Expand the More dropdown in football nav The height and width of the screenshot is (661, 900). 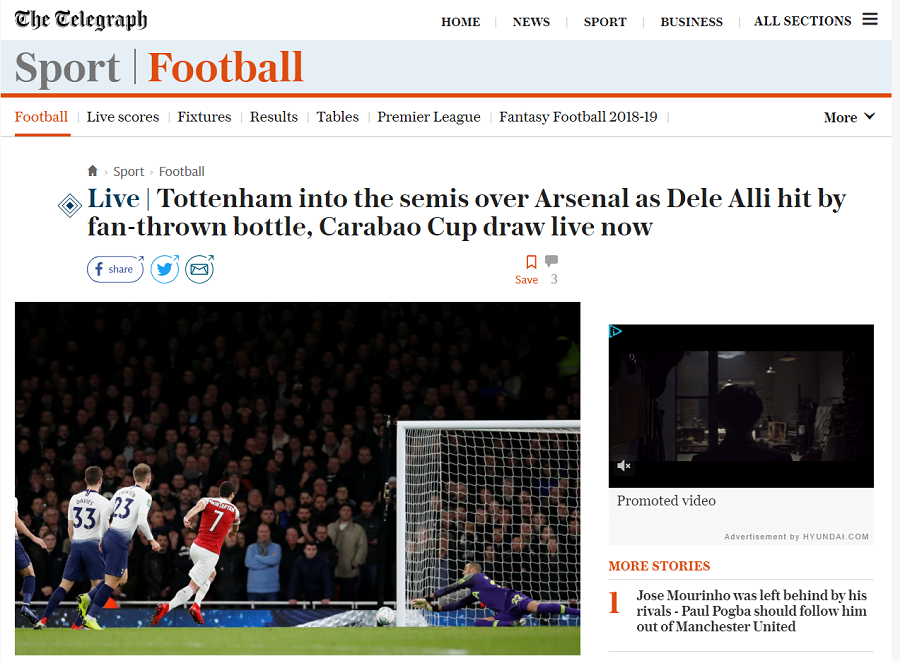pyautogui.click(x=849, y=117)
